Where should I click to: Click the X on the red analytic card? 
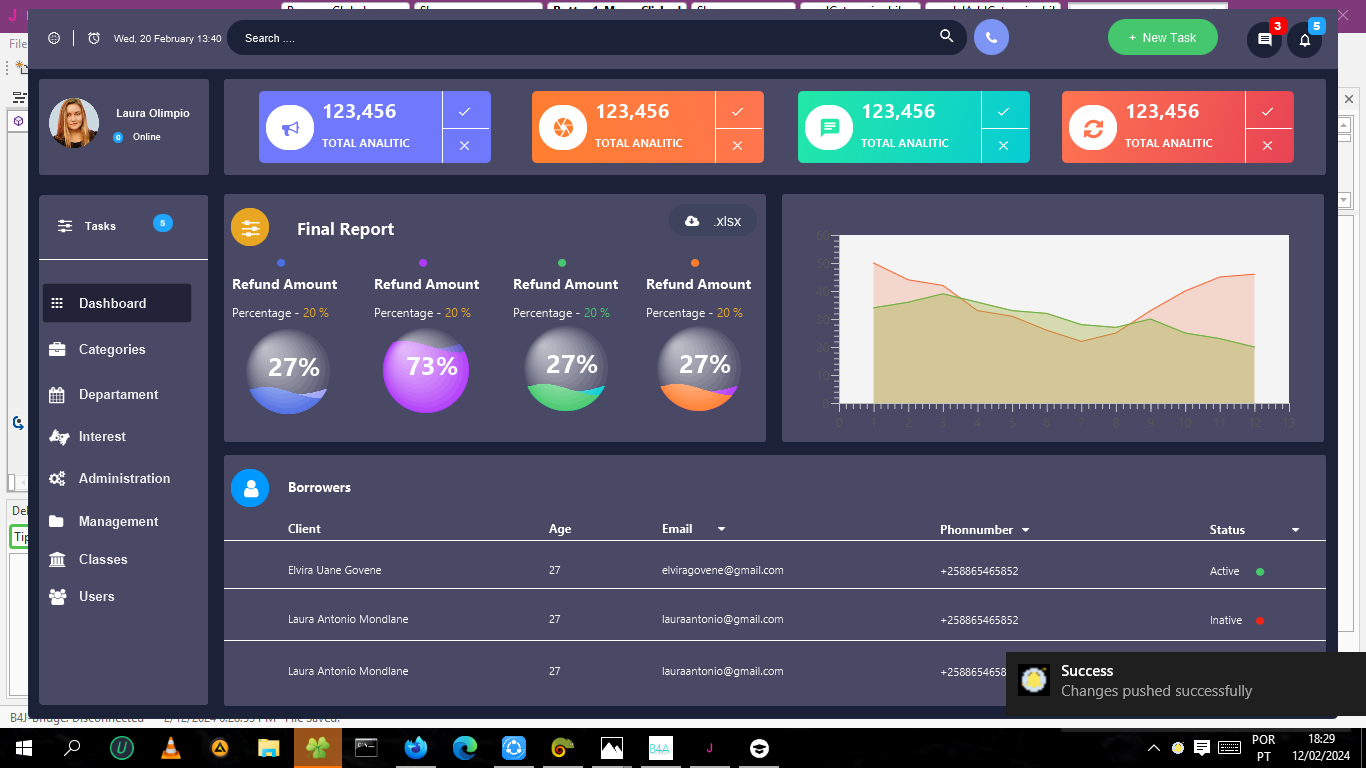tap(1268, 146)
